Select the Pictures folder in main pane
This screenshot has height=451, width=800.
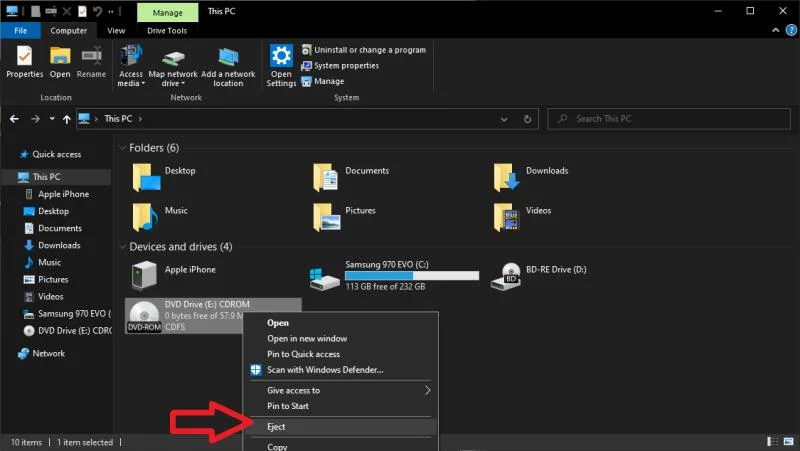344,217
